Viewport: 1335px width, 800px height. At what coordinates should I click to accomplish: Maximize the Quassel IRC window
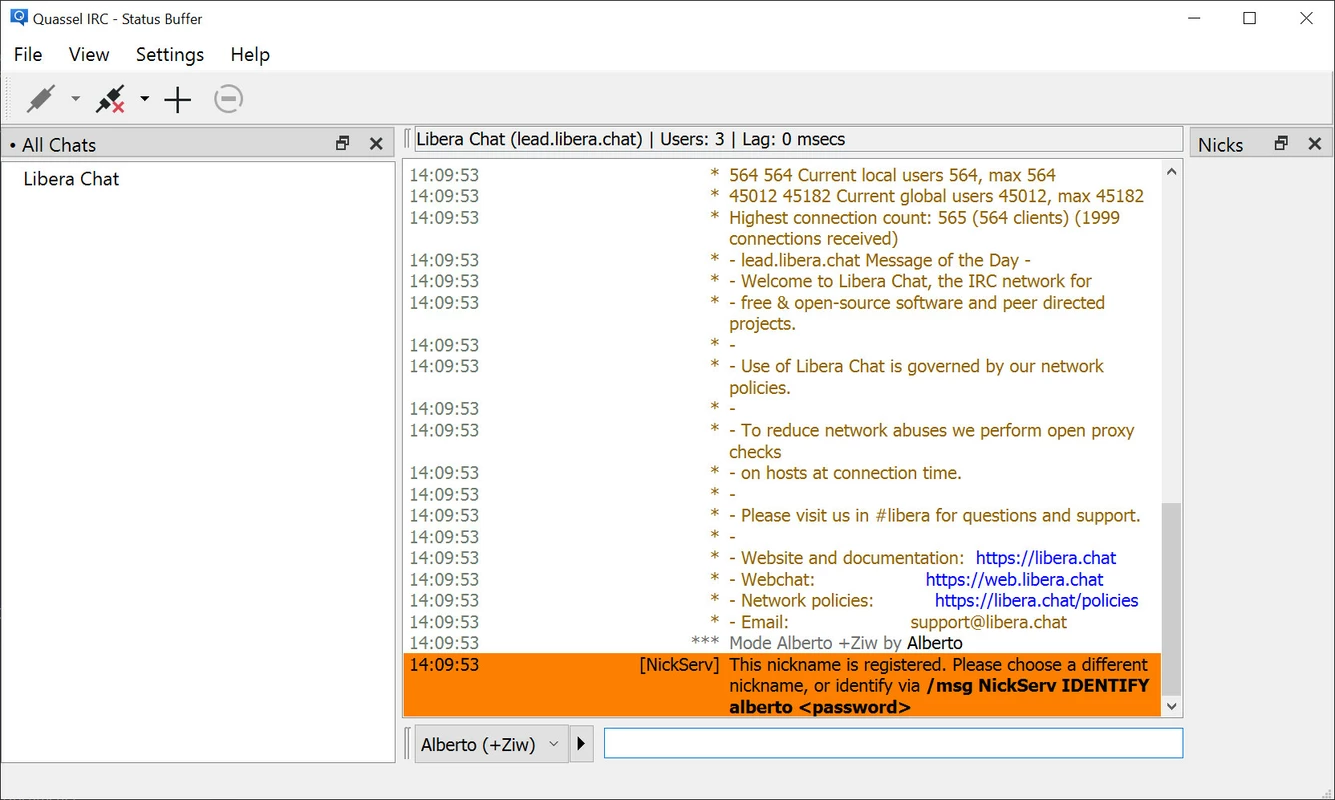tap(1249, 18)
